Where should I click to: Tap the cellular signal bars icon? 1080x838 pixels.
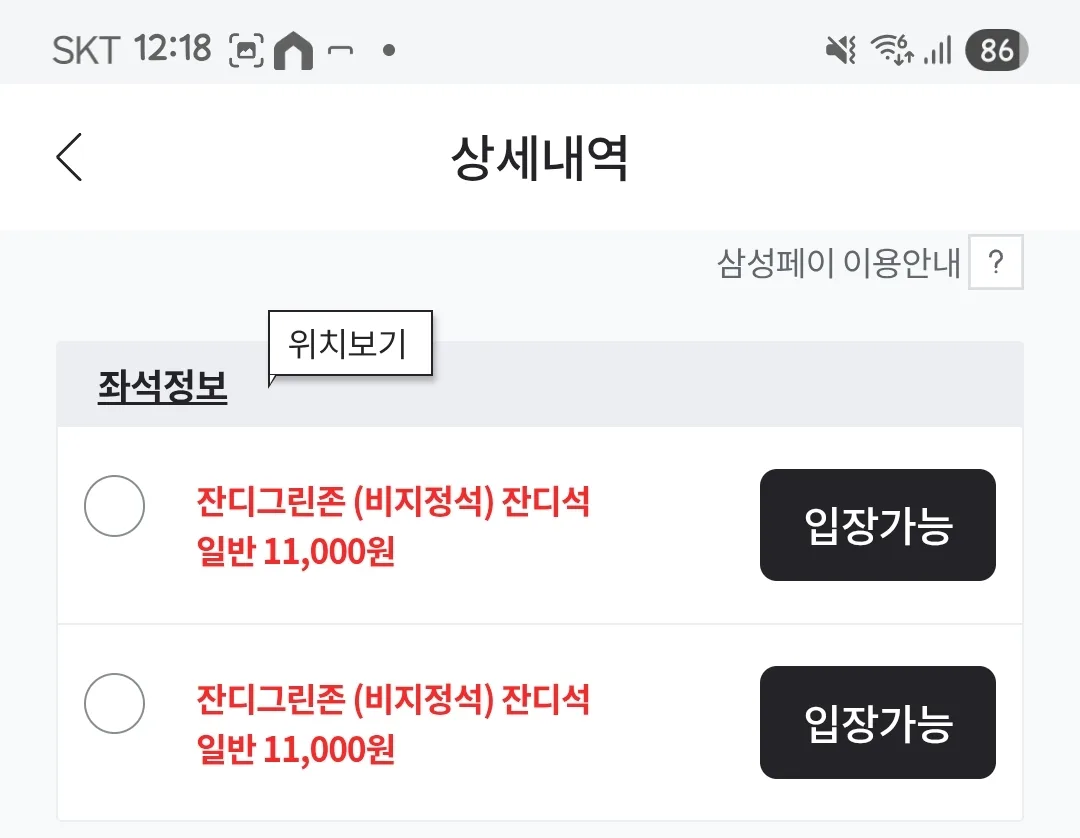pos(937,50)
